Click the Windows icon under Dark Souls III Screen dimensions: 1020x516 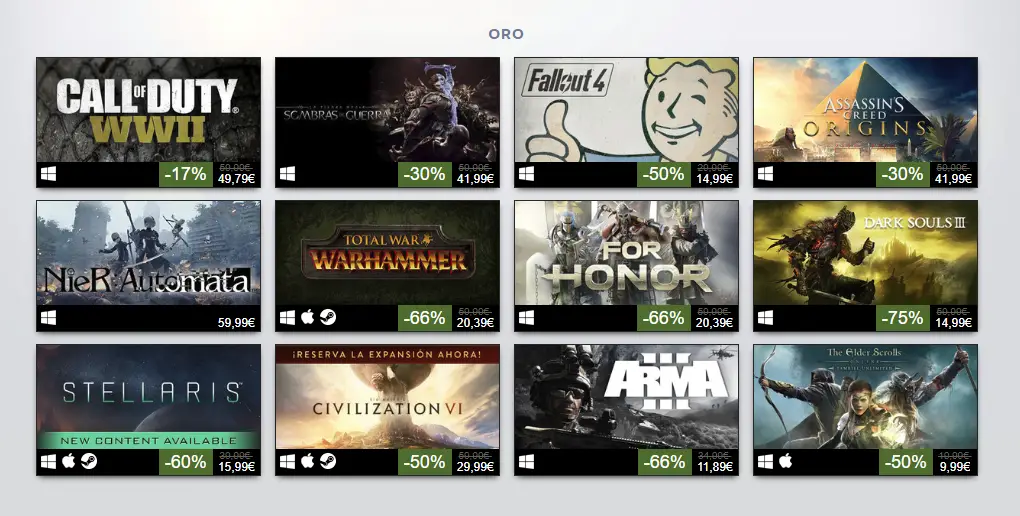(766, 318)
